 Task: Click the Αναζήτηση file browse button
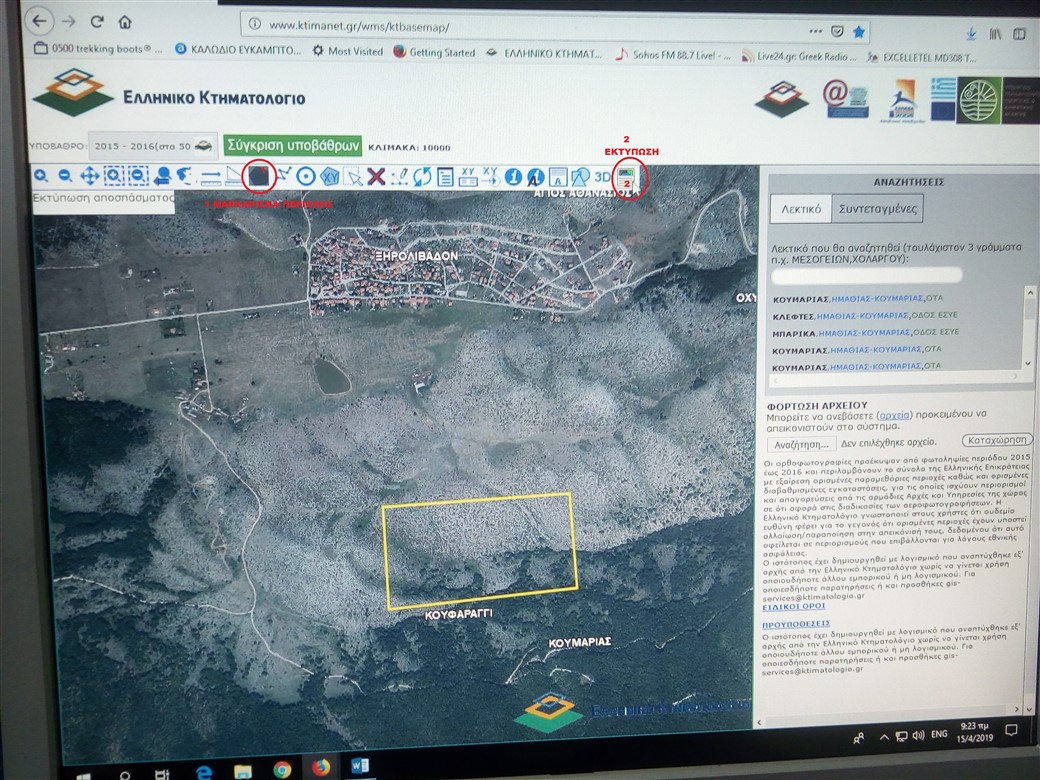[x=800, y=443]
